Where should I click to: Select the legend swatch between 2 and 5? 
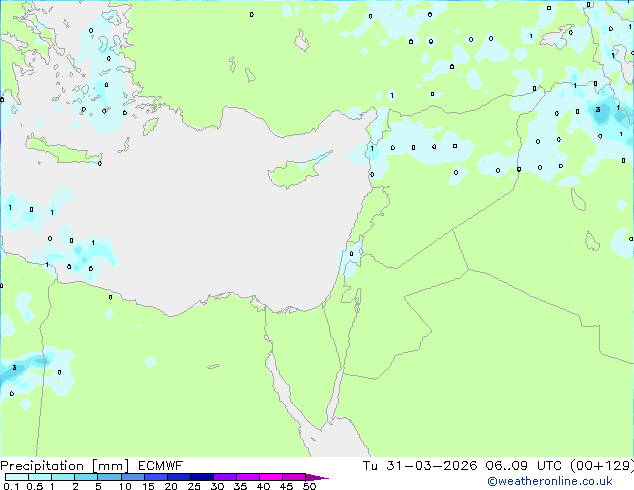pyautogui.click(x=86, y=477)
